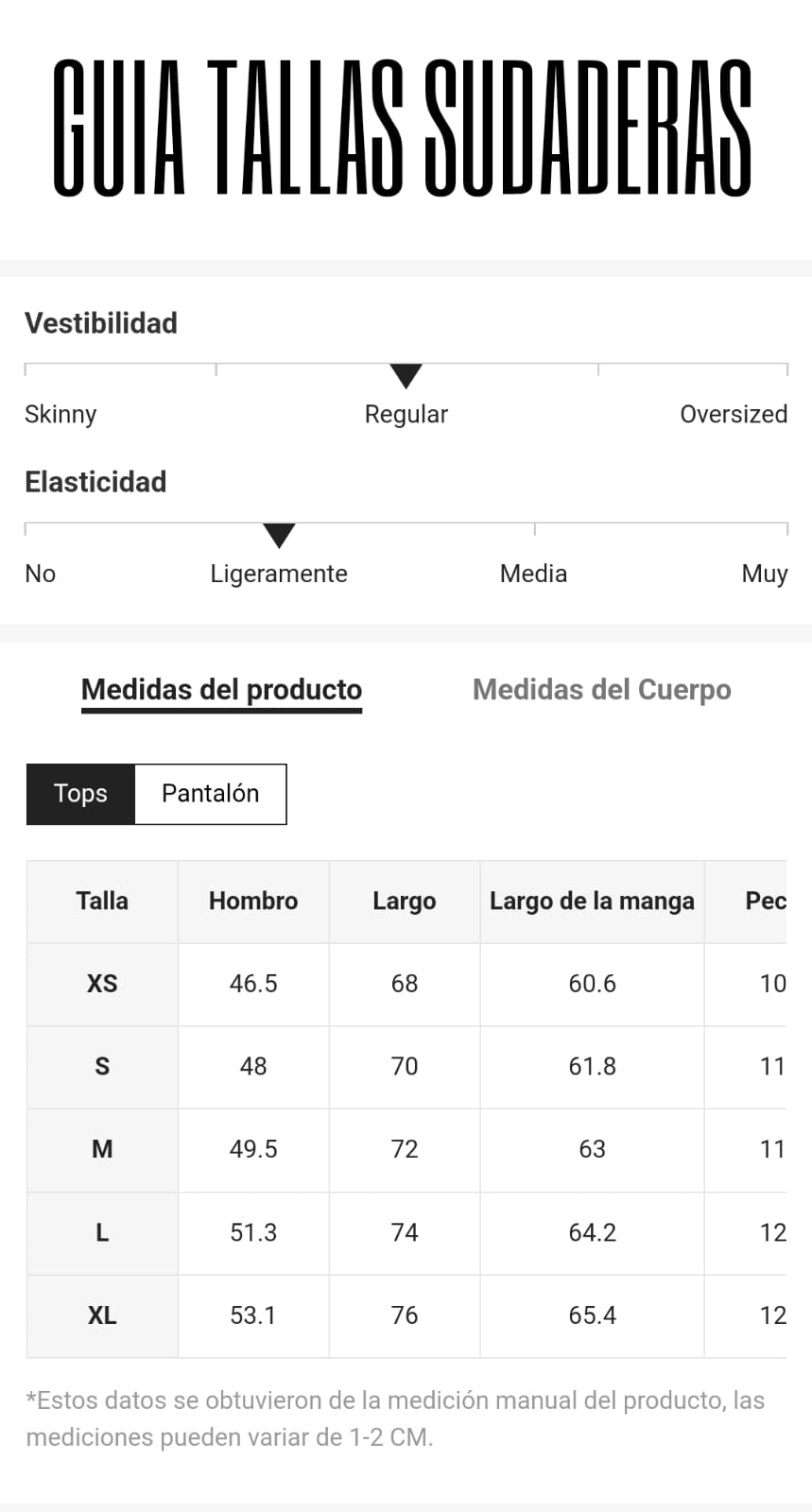
Task: Select the XL size row label
Action: click(102, 1315)
